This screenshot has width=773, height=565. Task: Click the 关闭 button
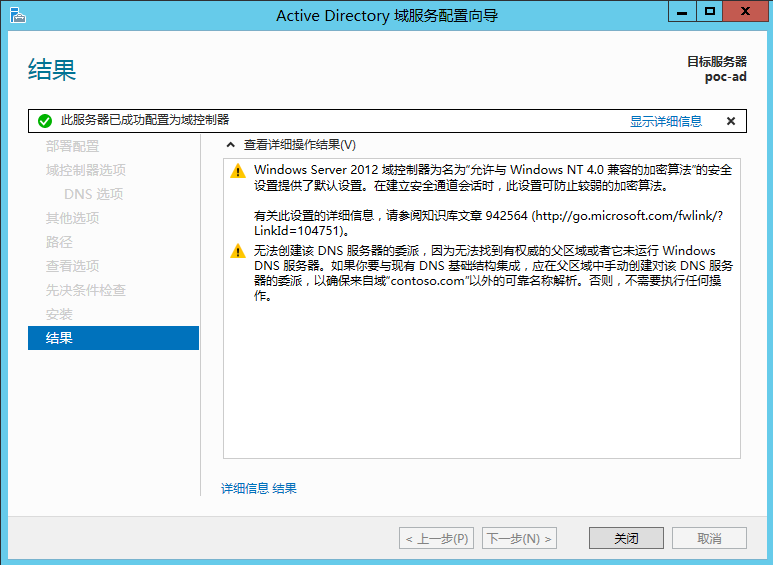(626, 538)
